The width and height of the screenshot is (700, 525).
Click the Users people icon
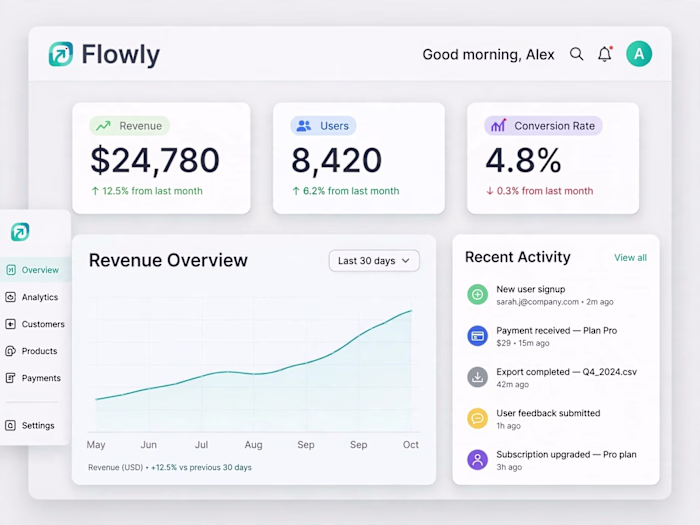304,126
